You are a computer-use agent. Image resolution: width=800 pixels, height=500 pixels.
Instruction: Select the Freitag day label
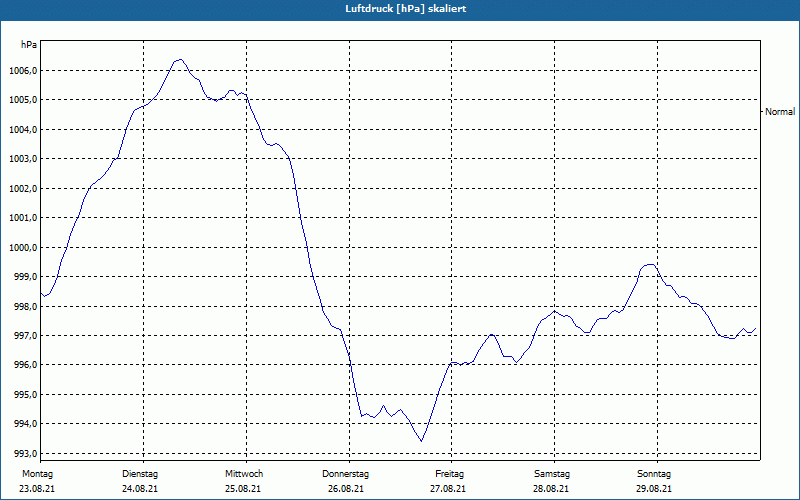pos(449,474)
